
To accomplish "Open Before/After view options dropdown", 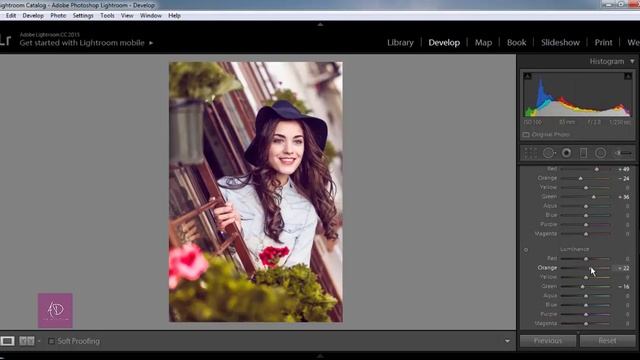I will click(39, 341).
